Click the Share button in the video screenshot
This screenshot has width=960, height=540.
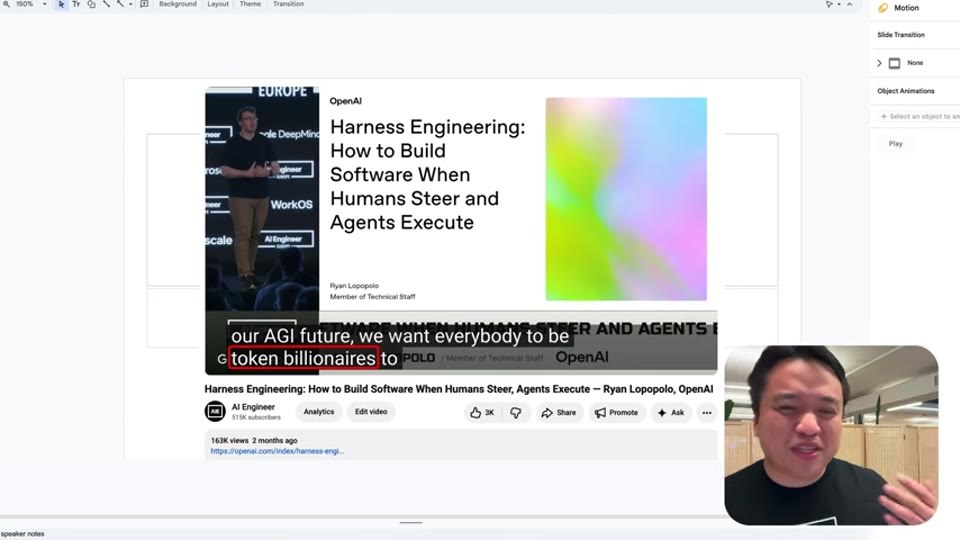pos(558,413)
